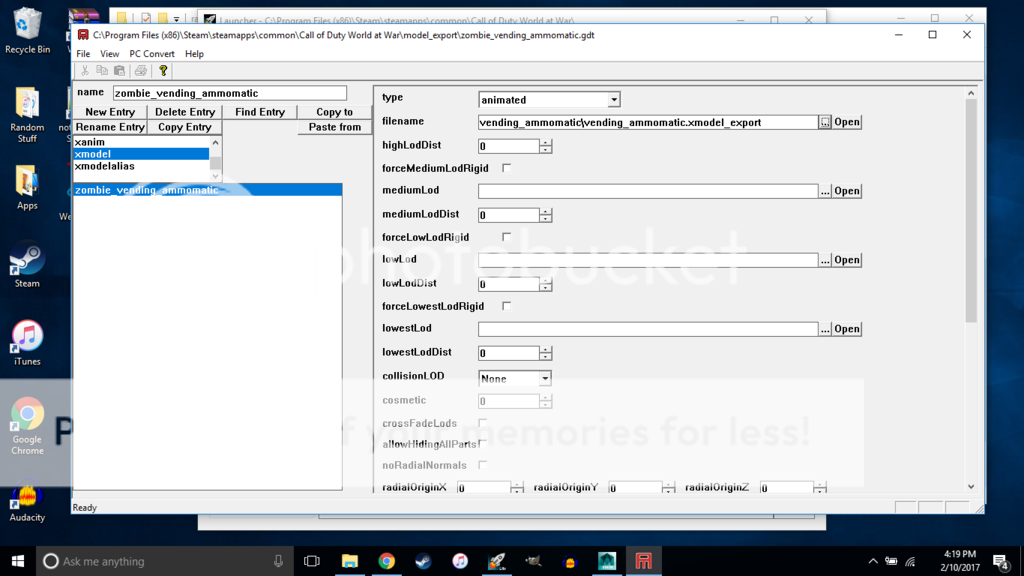This screenshot has height=576, width=1024.
Task: Open the Windows Start menu
Action: tap(18, 561)
